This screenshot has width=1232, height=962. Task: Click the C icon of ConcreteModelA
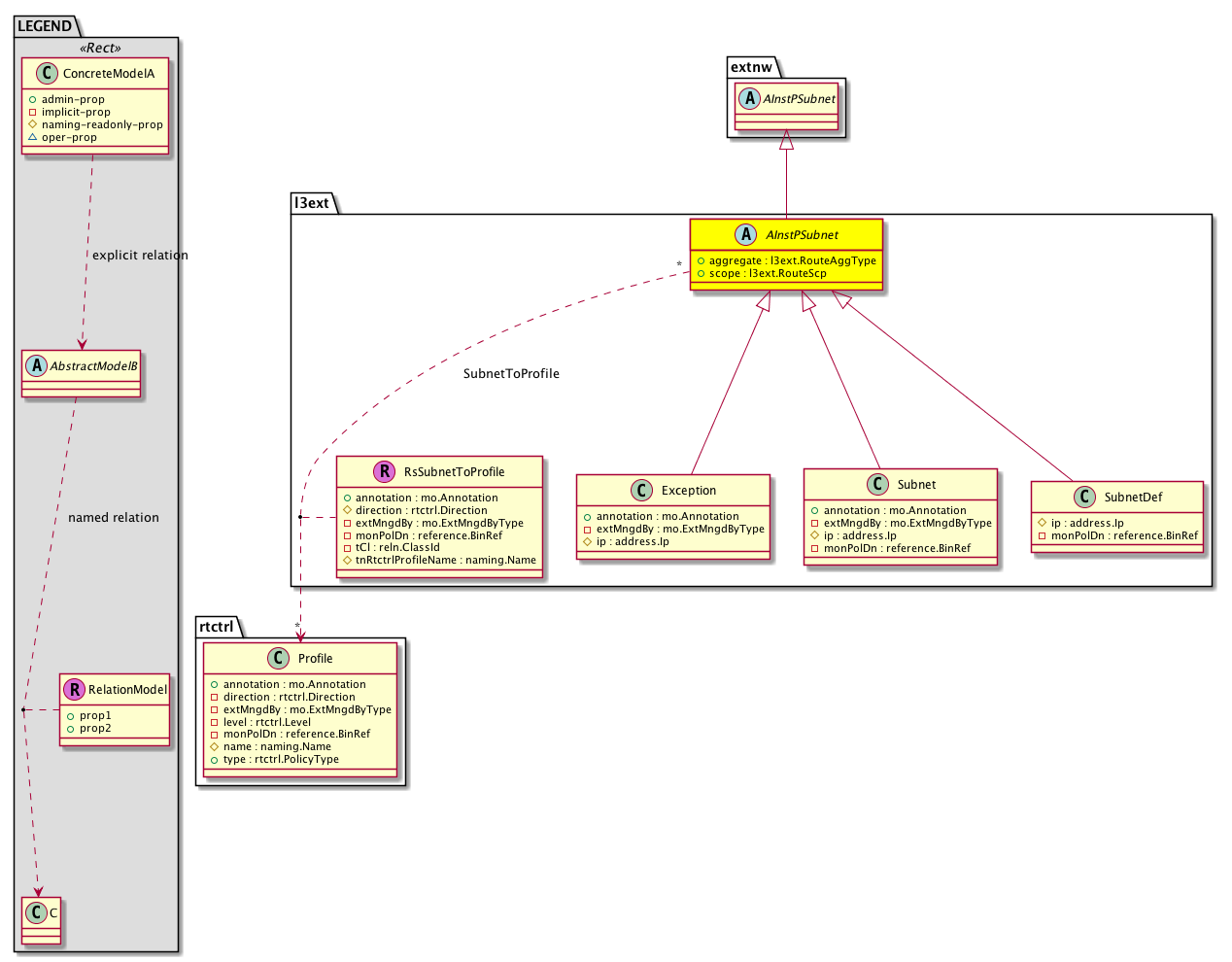point(47,73)
